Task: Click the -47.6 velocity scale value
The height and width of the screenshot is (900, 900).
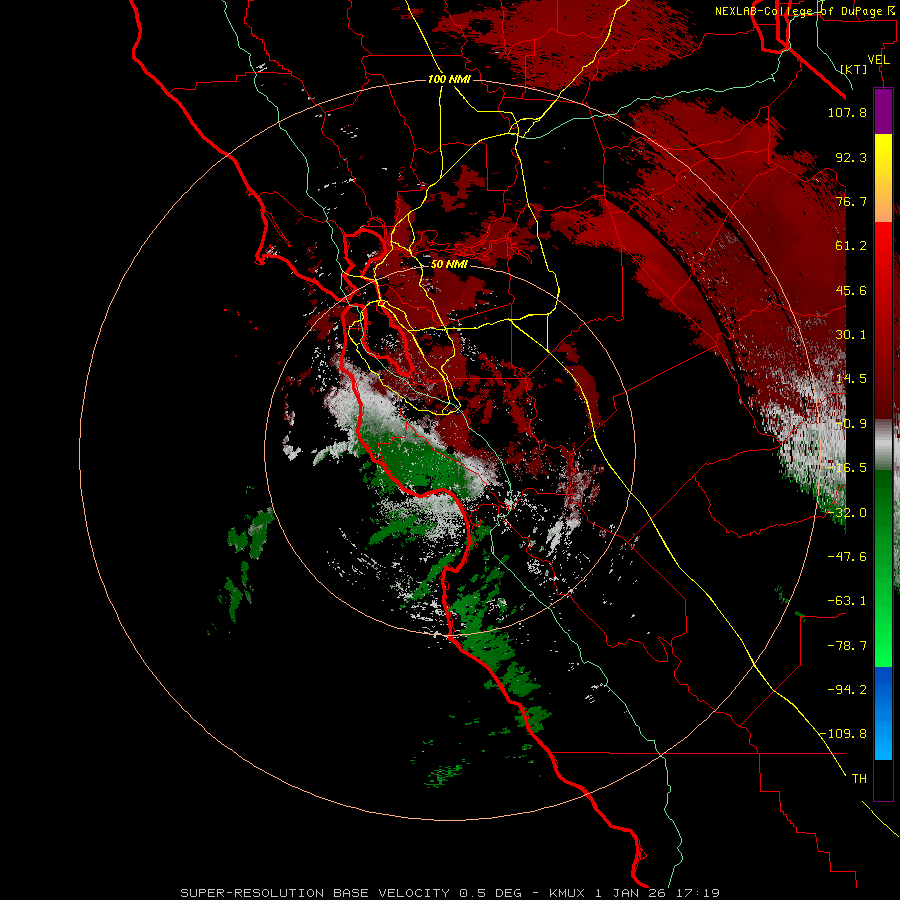Action: (847, 557)
